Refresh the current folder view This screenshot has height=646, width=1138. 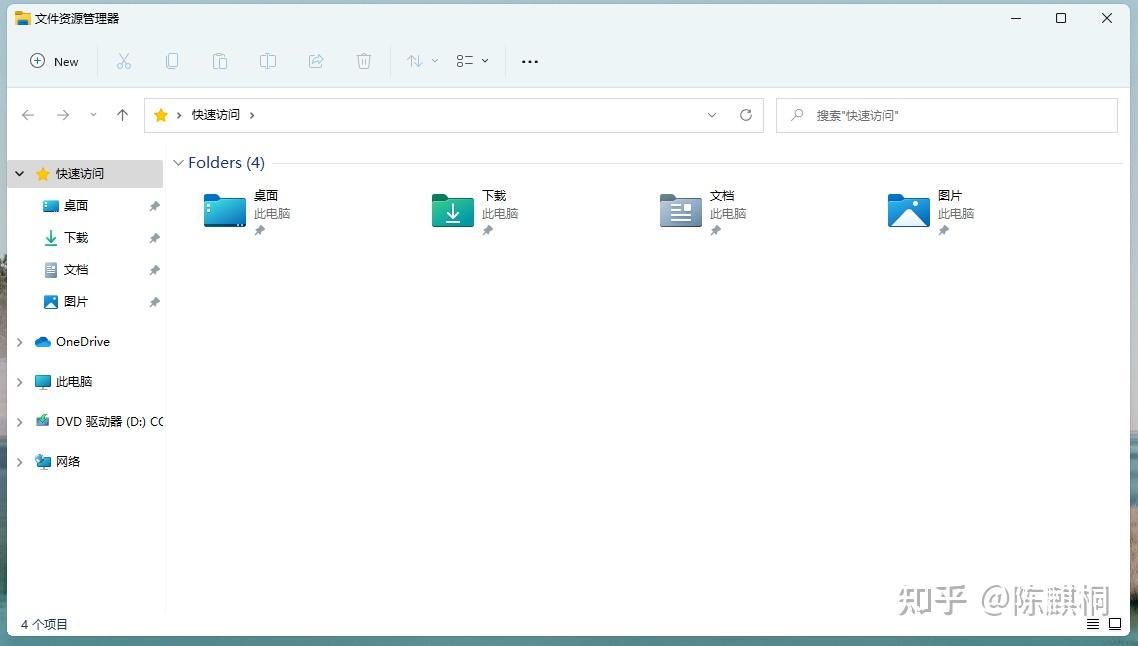pos(745,115)
